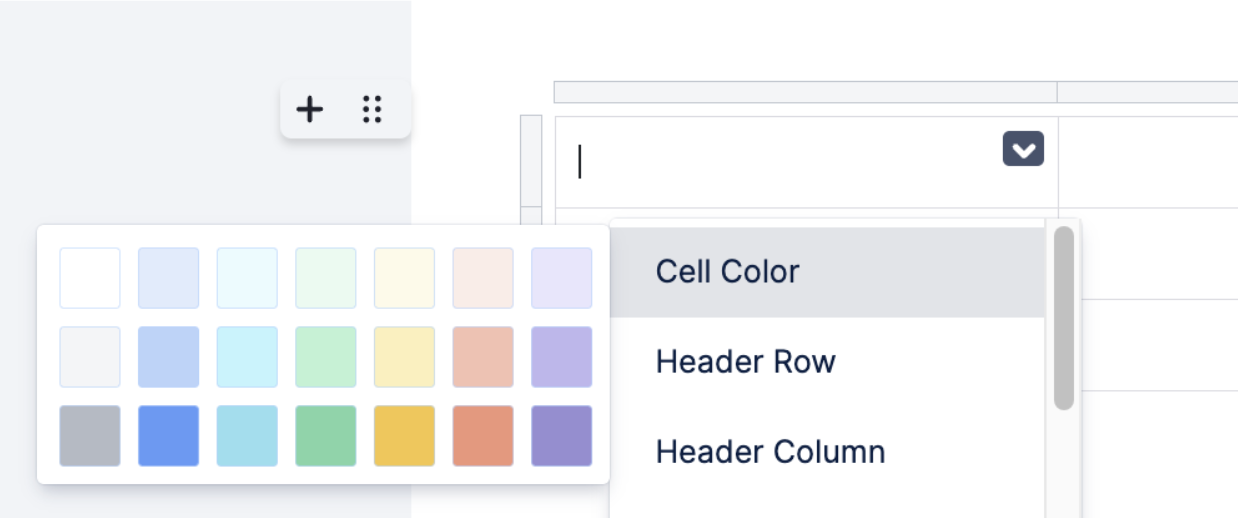Image resolution: width=1238 pixels, height=518 pixels.
Task: Select the dark yellow color swatch
Action: (405, 436)
